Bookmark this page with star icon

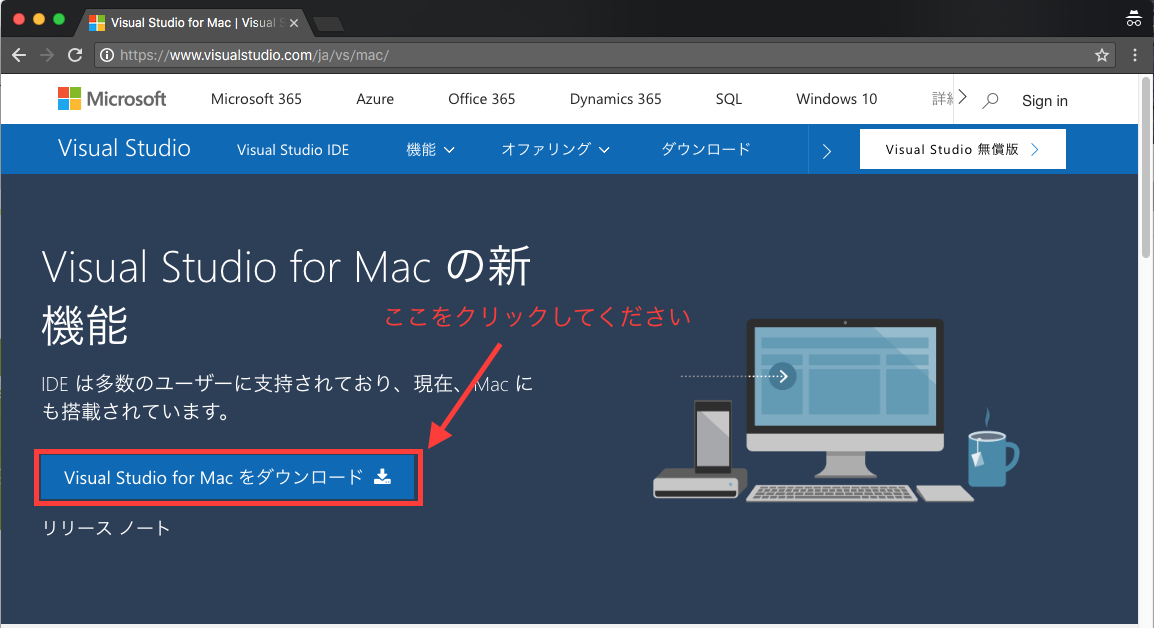click(x=1101, y=55)
